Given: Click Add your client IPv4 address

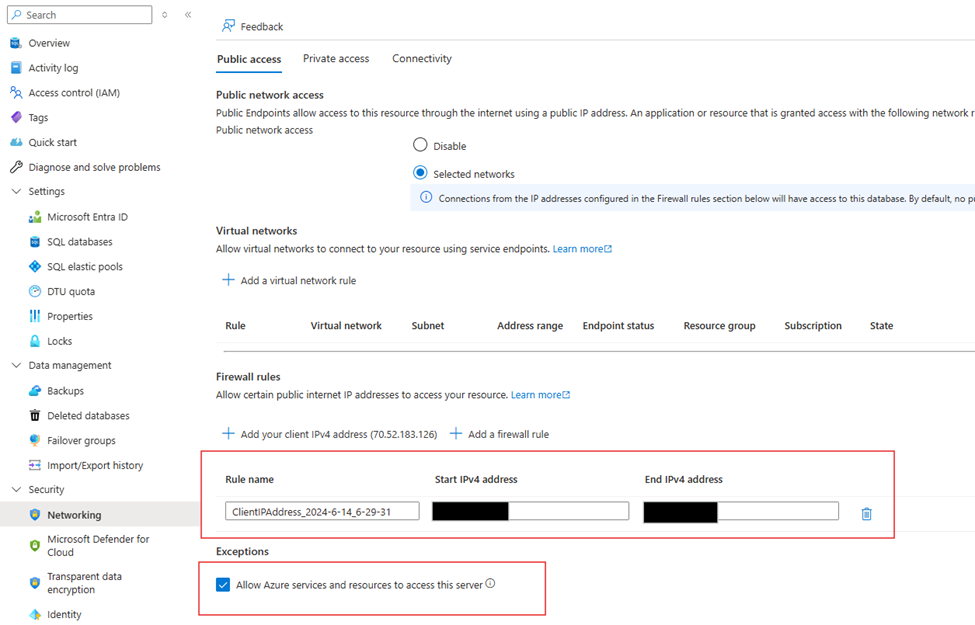Looking at the screenshot, I should click(x=330, y=434).
